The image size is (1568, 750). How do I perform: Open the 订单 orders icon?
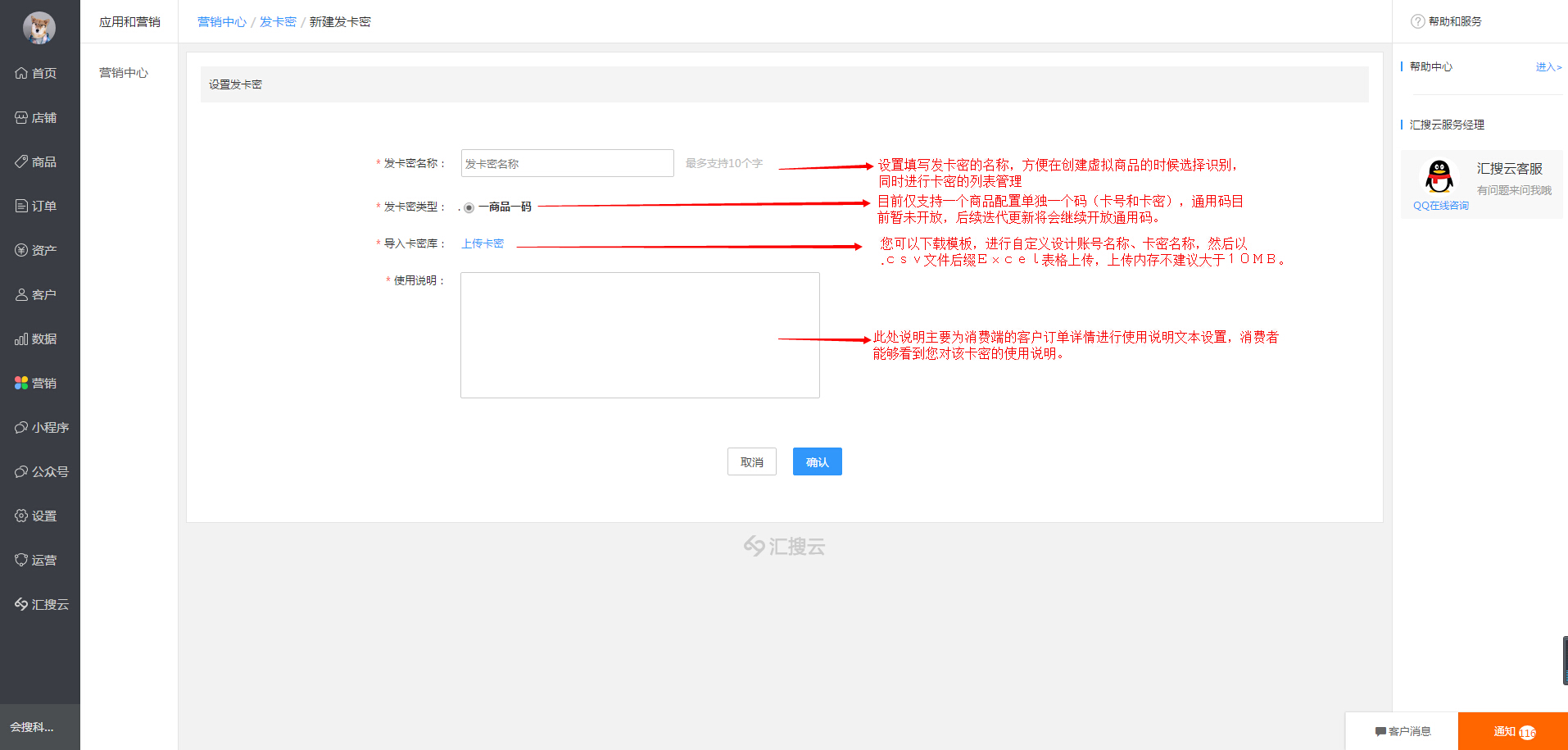tap(21, 206)
